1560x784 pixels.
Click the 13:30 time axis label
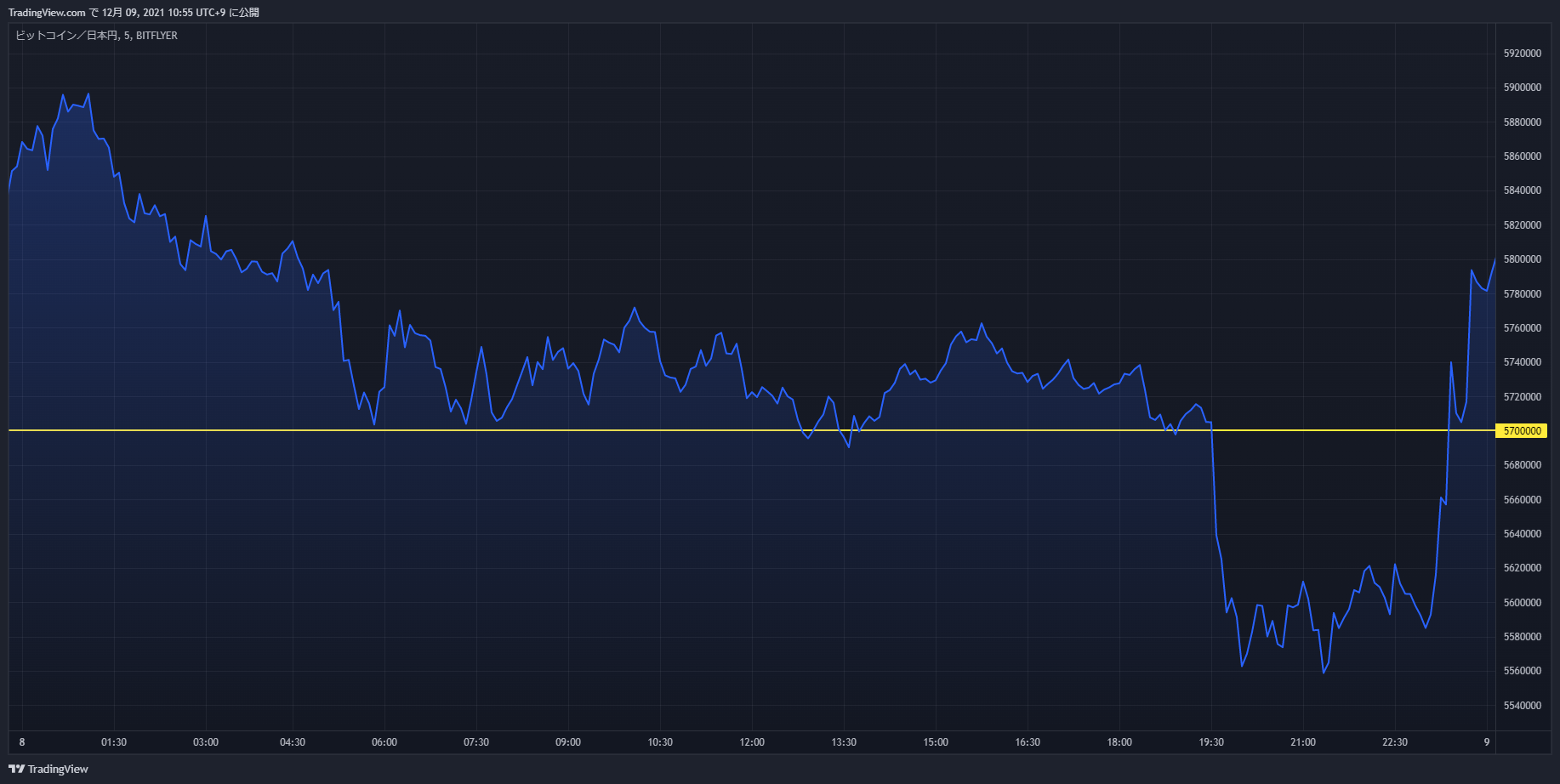coord(844,742)
